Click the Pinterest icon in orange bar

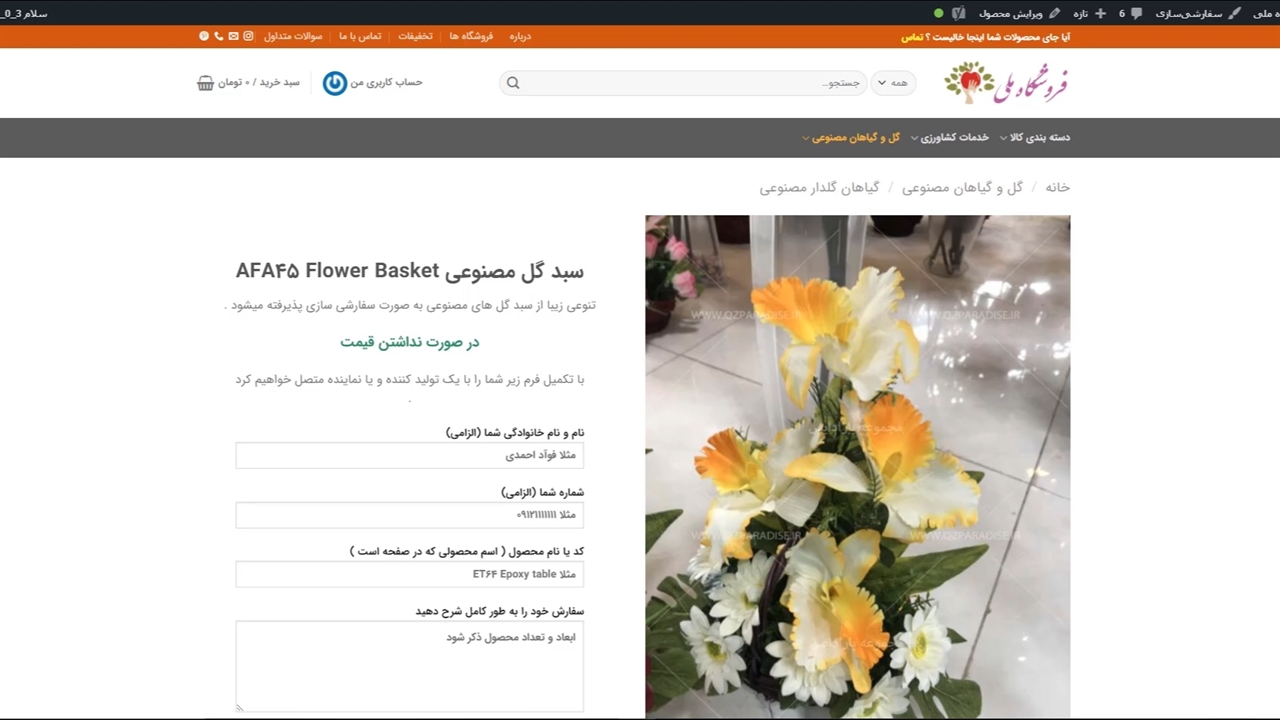tap(204, 36)
